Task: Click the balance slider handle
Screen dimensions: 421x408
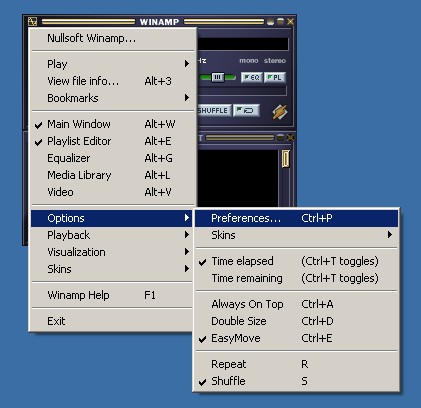Action: (217, 77)
